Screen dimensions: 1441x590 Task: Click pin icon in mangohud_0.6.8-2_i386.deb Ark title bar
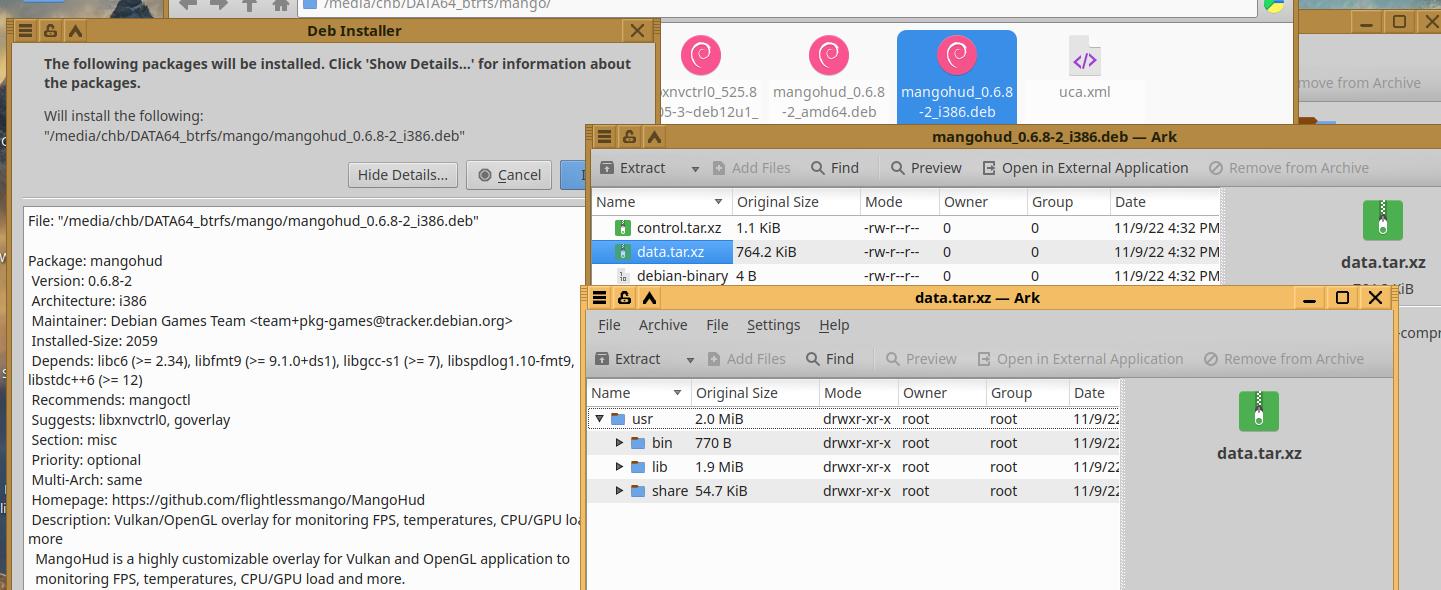(x=629, y=137)
